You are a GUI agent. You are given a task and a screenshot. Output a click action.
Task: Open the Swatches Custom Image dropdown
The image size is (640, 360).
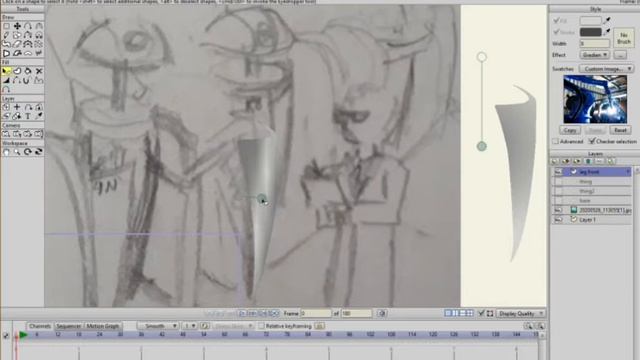[606, 69]
